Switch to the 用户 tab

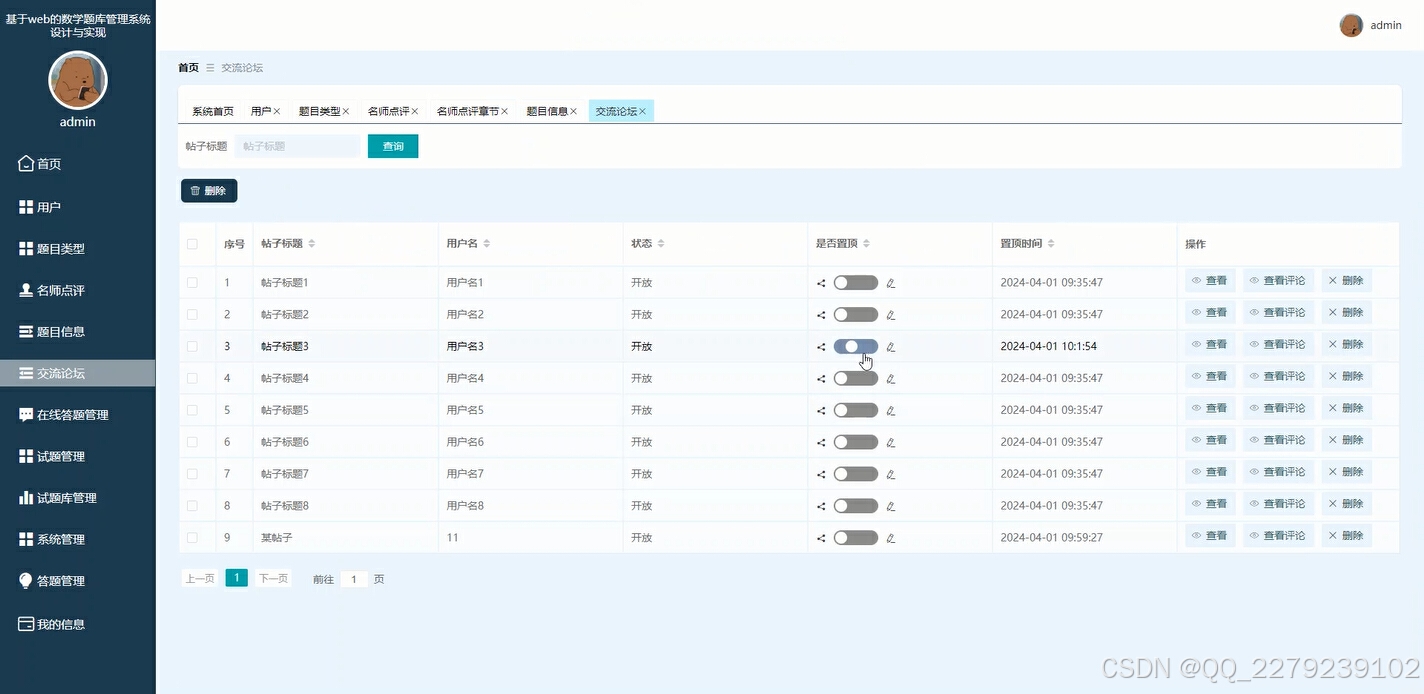click(260, 111)
